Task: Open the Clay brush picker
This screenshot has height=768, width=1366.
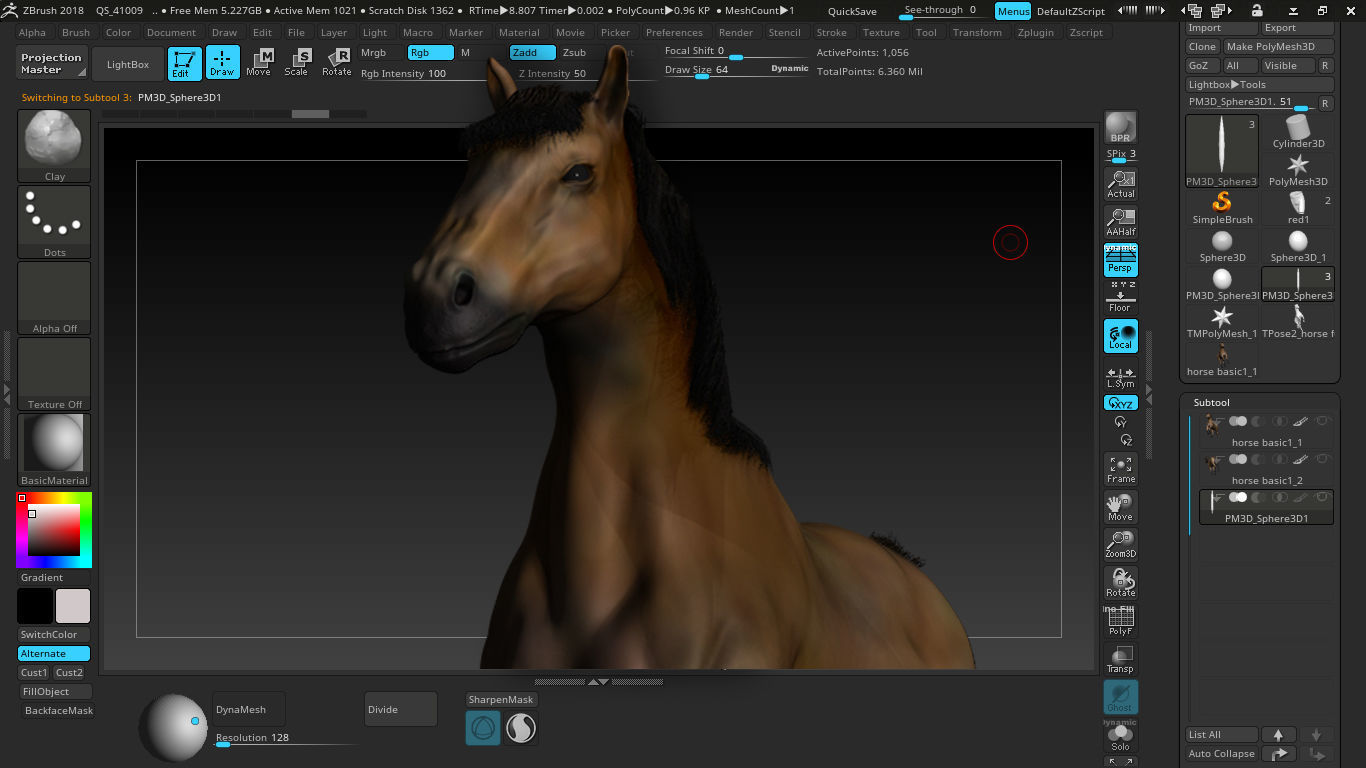Action: 54,146
